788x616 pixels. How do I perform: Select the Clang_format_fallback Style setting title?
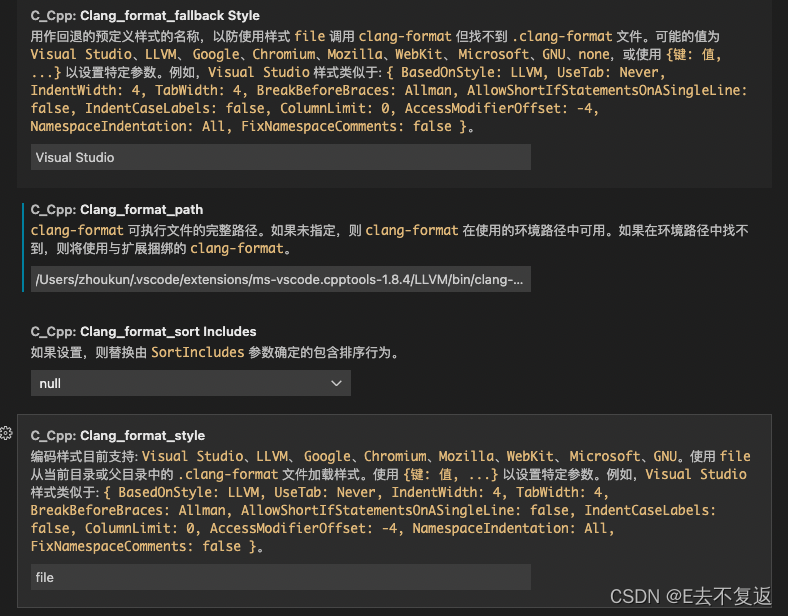(x=145, y=16)
